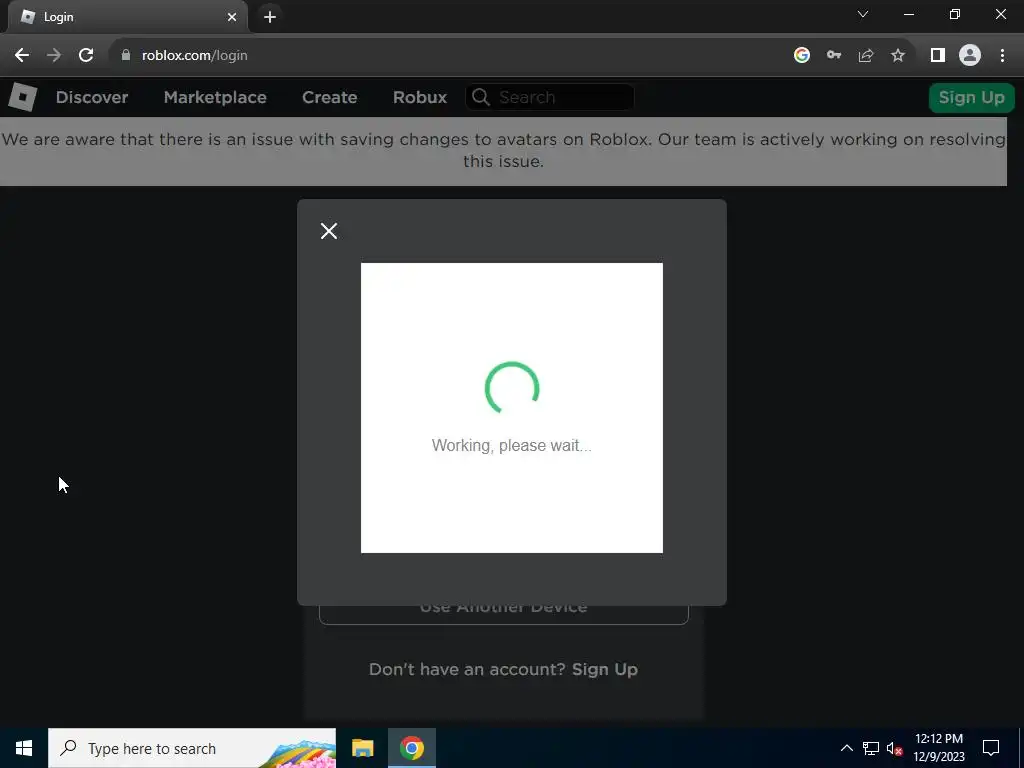The width and height of the screenshot is (1024, 768).
Task: Open the Chrome profile avatar
Action: (x=970, y=56)
